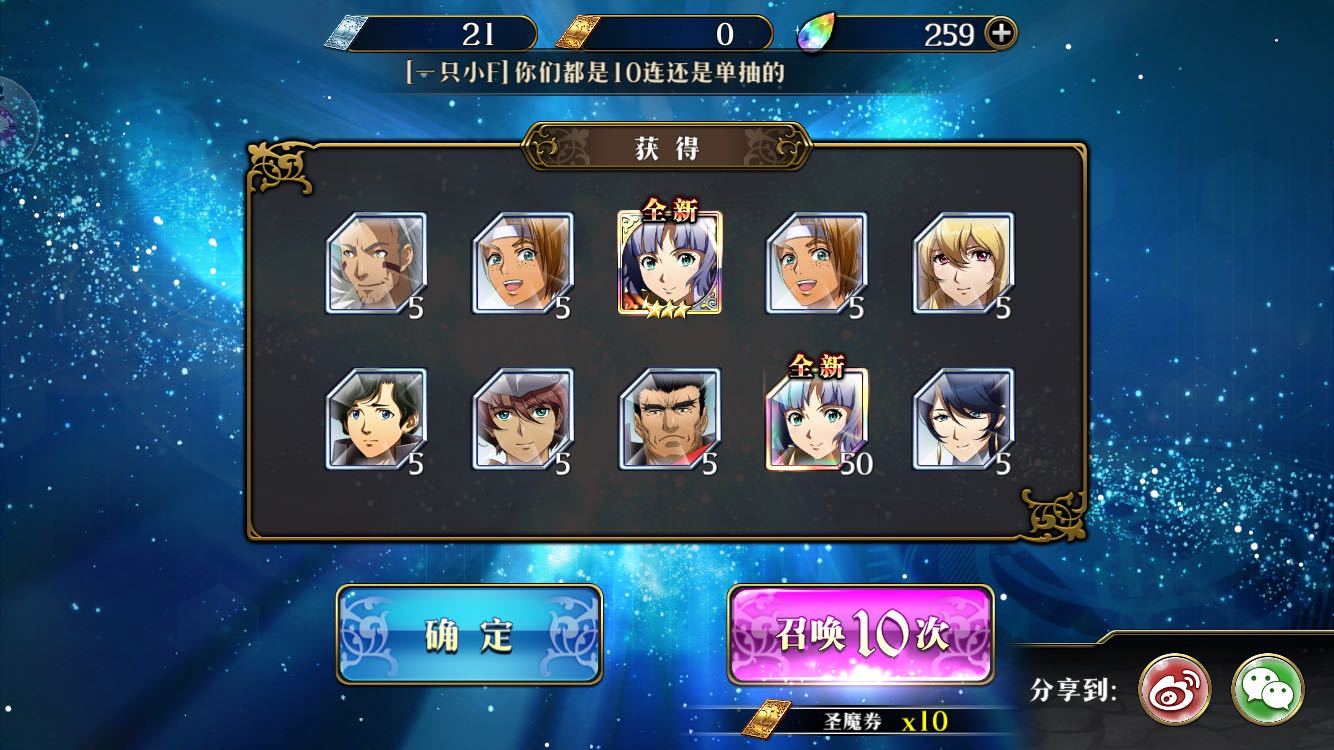Tap the 圣魔券 ticket icon under summon button
This screenshot has width=1334, height=750.
(773, 719)
